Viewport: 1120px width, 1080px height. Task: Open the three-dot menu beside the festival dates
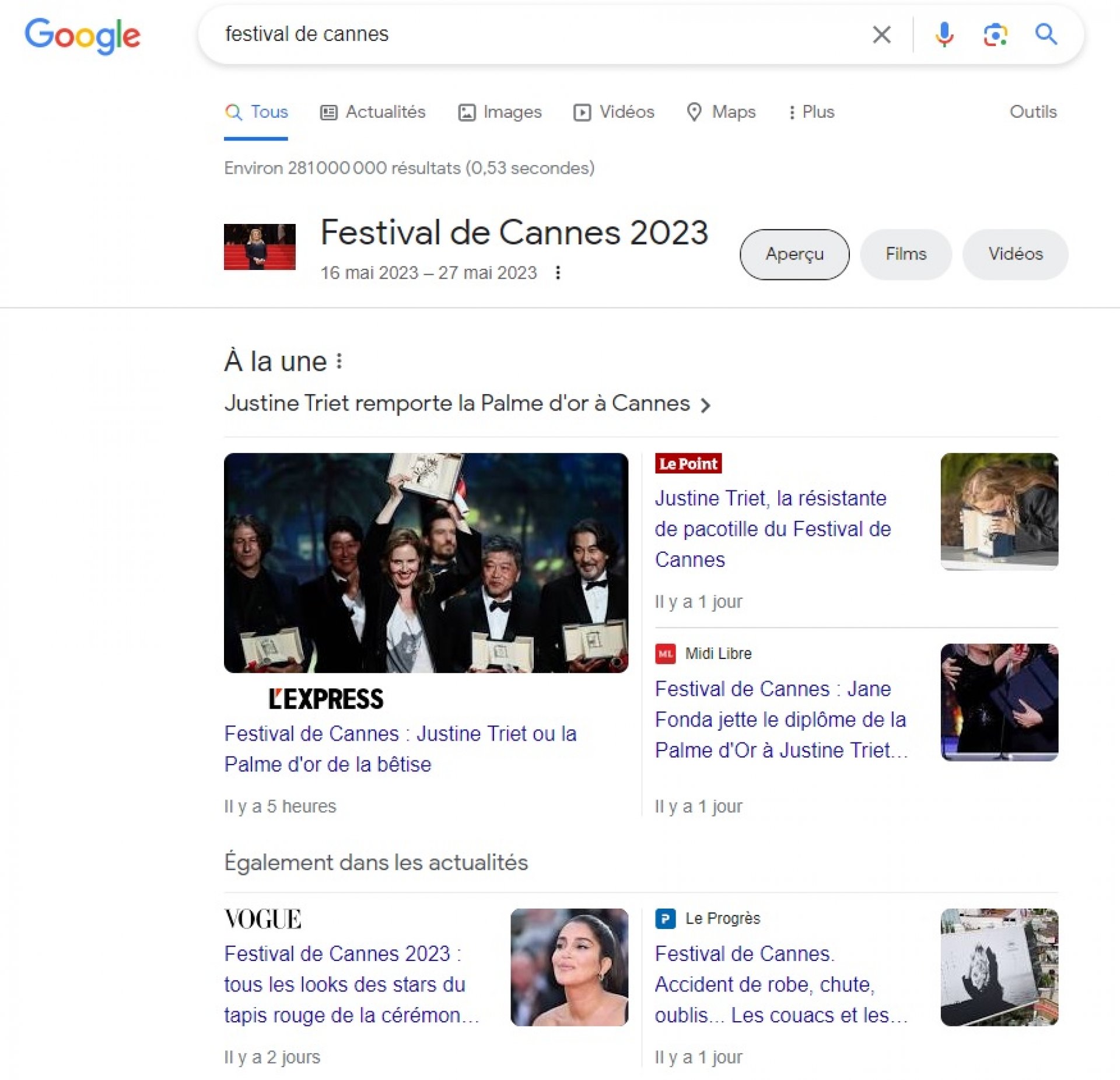[558, 272]
